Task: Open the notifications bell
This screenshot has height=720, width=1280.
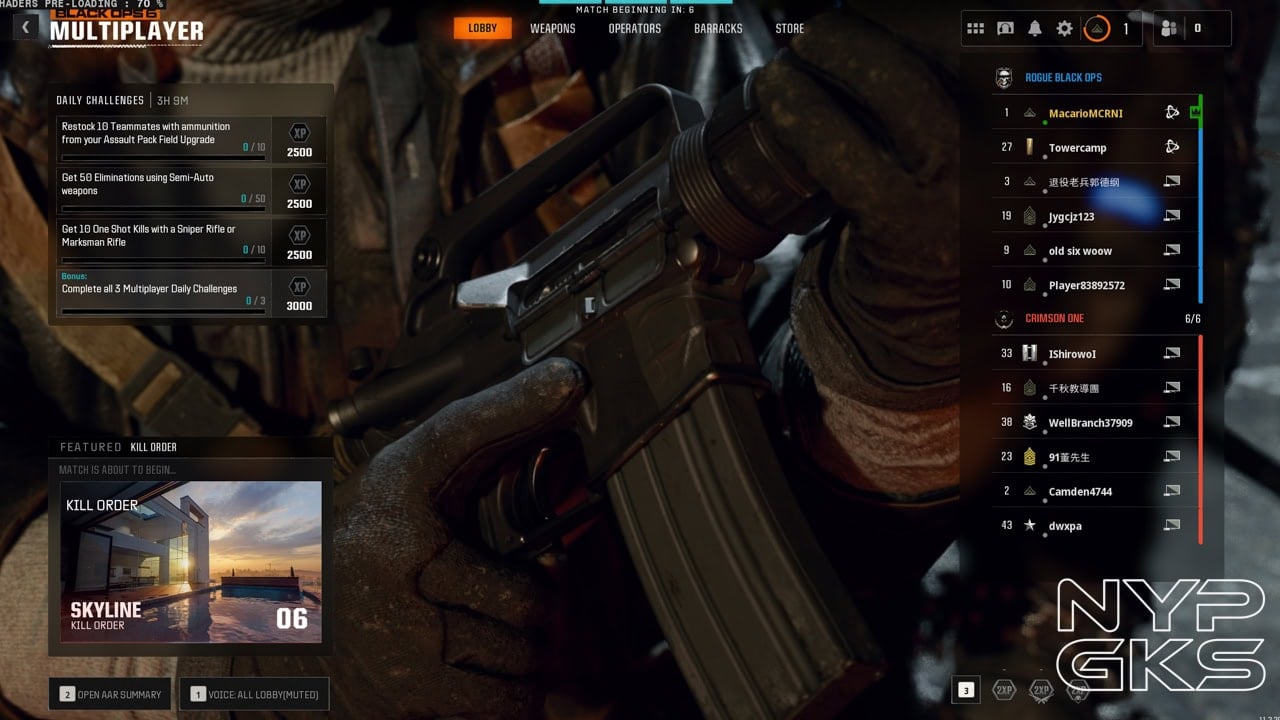Action: click(x=1035, y=29)
